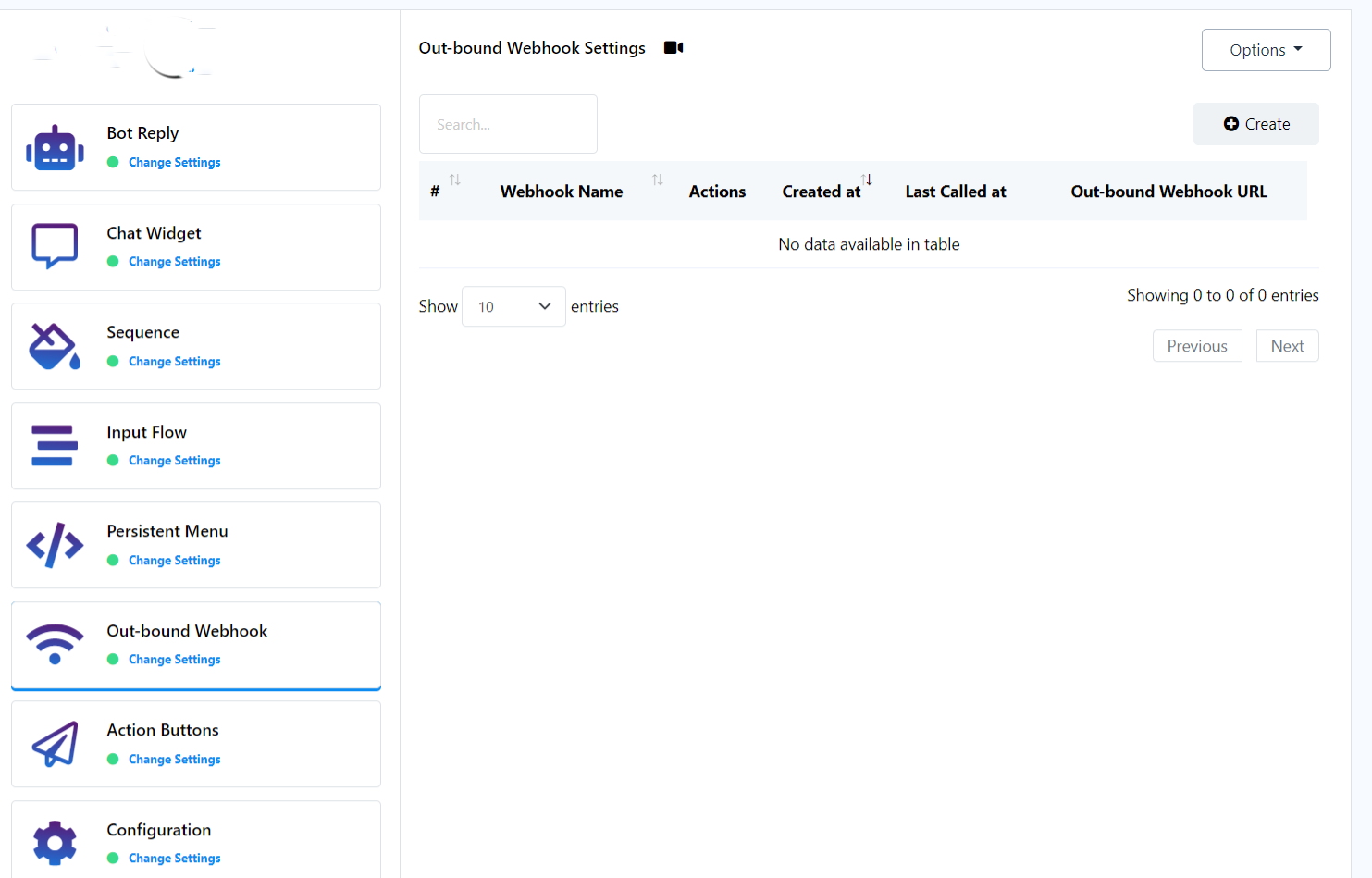Click the Bot Reply robot icon
This screenshot has height=878, width=1372.
55,148
